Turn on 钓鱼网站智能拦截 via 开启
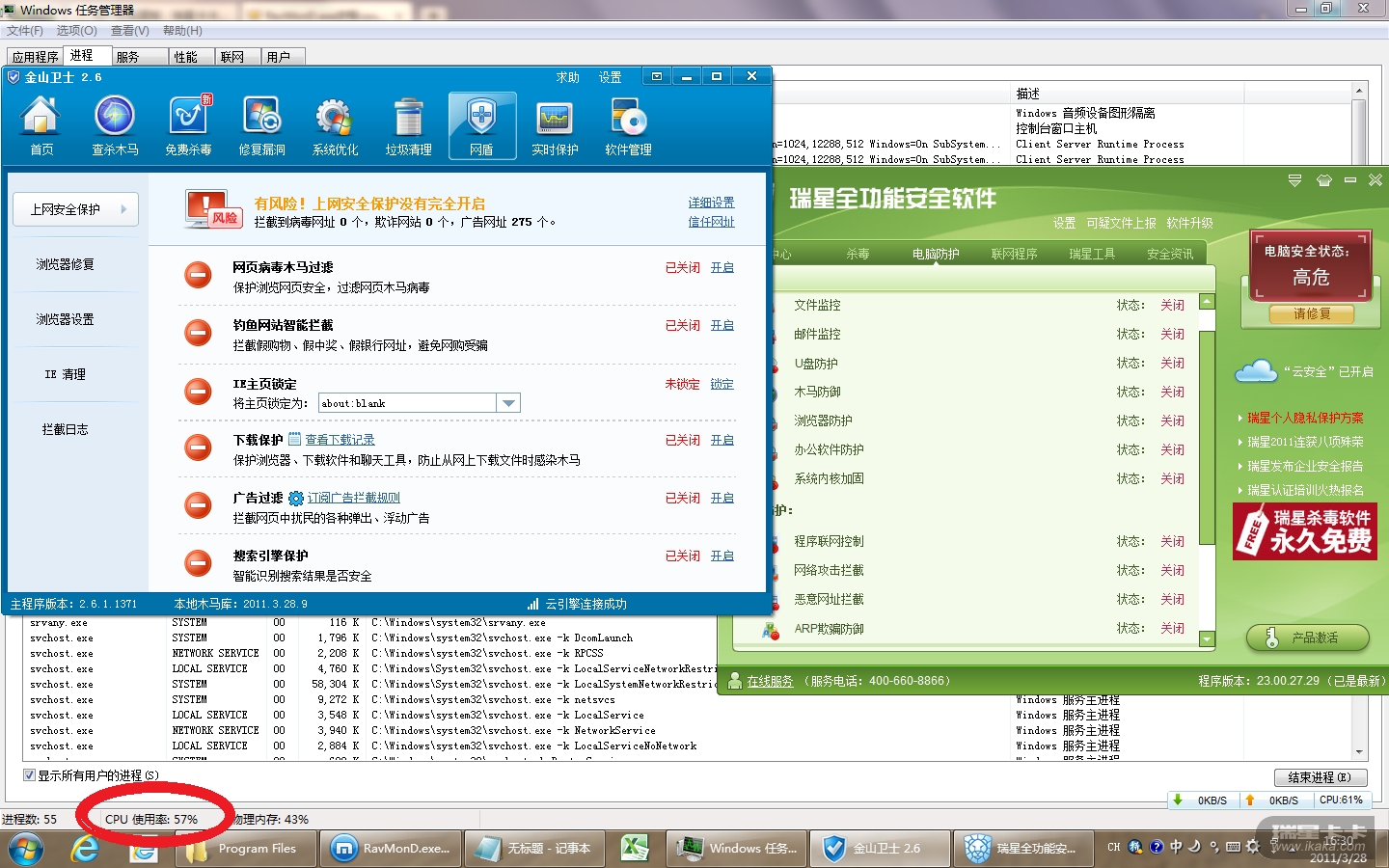This screenshot has width=1389, height=868. click(x=722, y=326)
